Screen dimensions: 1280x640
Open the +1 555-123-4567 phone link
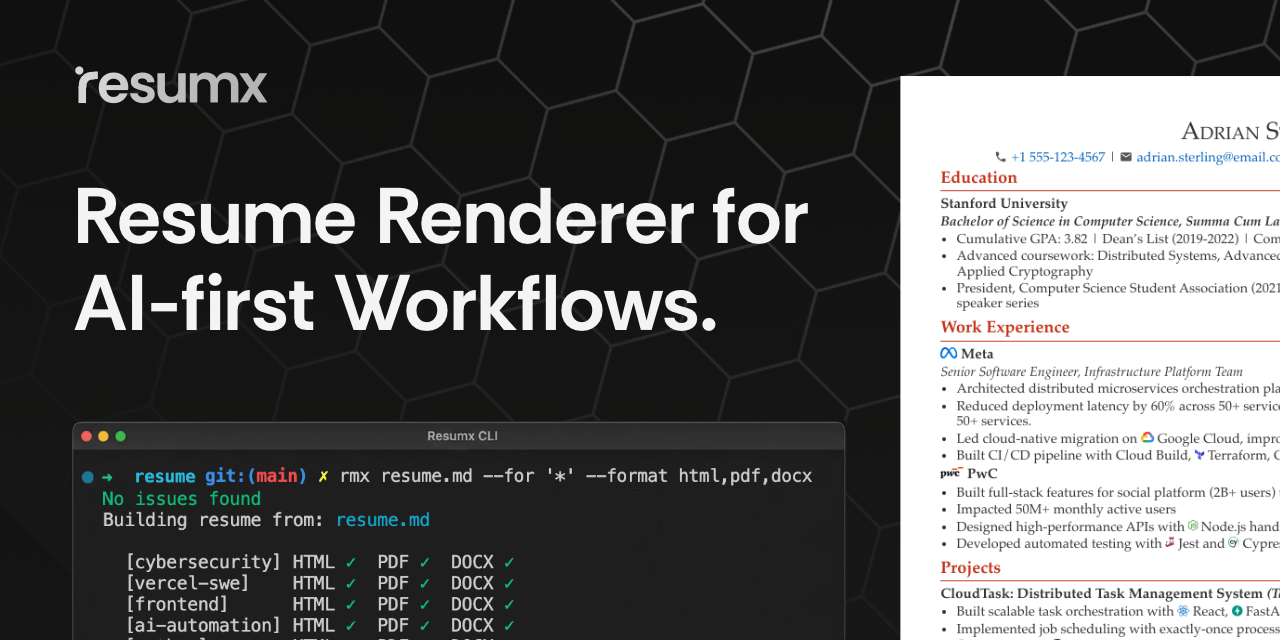point(1057,157)
